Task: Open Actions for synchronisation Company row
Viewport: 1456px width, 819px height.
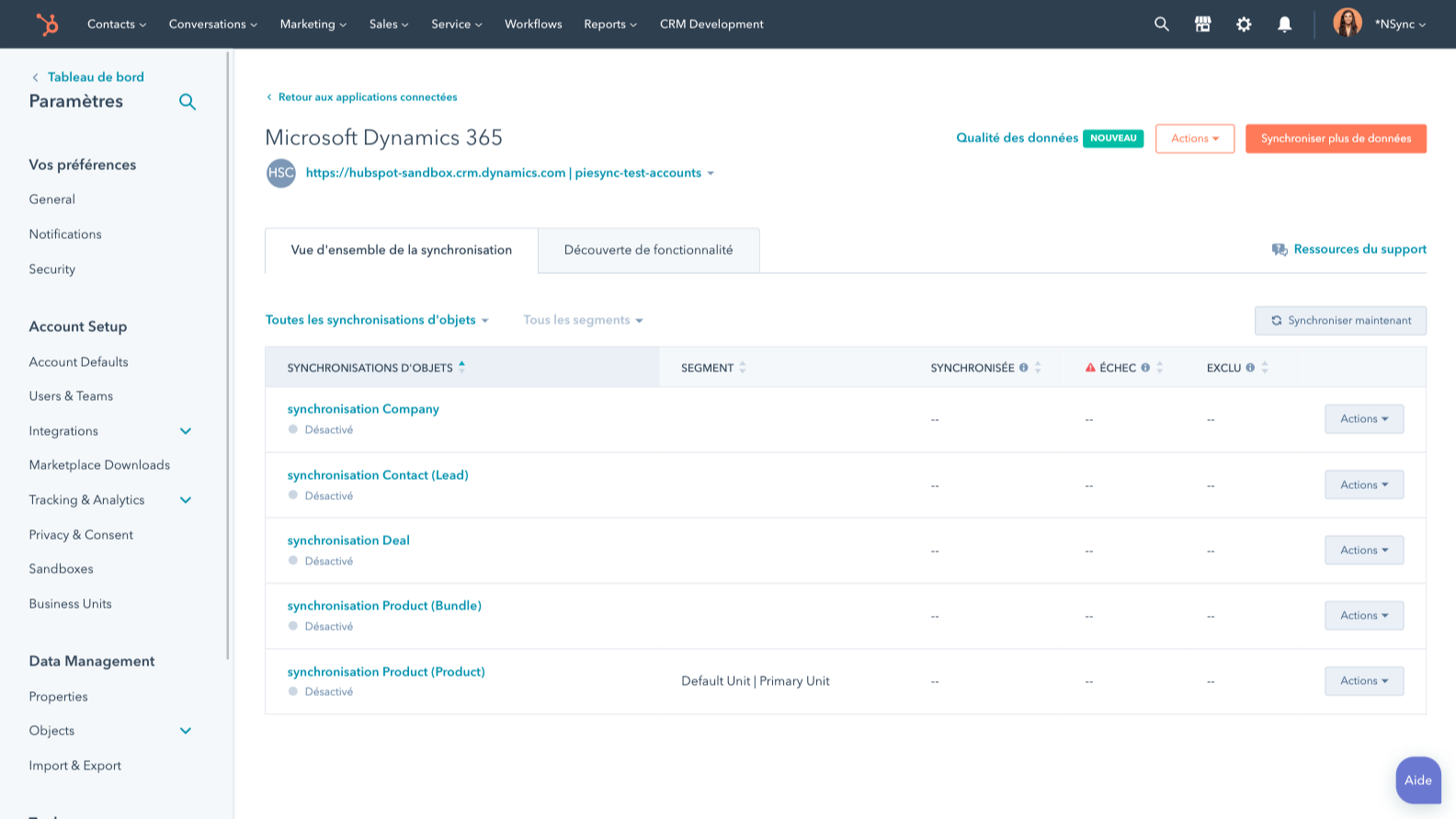Action: (1364, 419)
